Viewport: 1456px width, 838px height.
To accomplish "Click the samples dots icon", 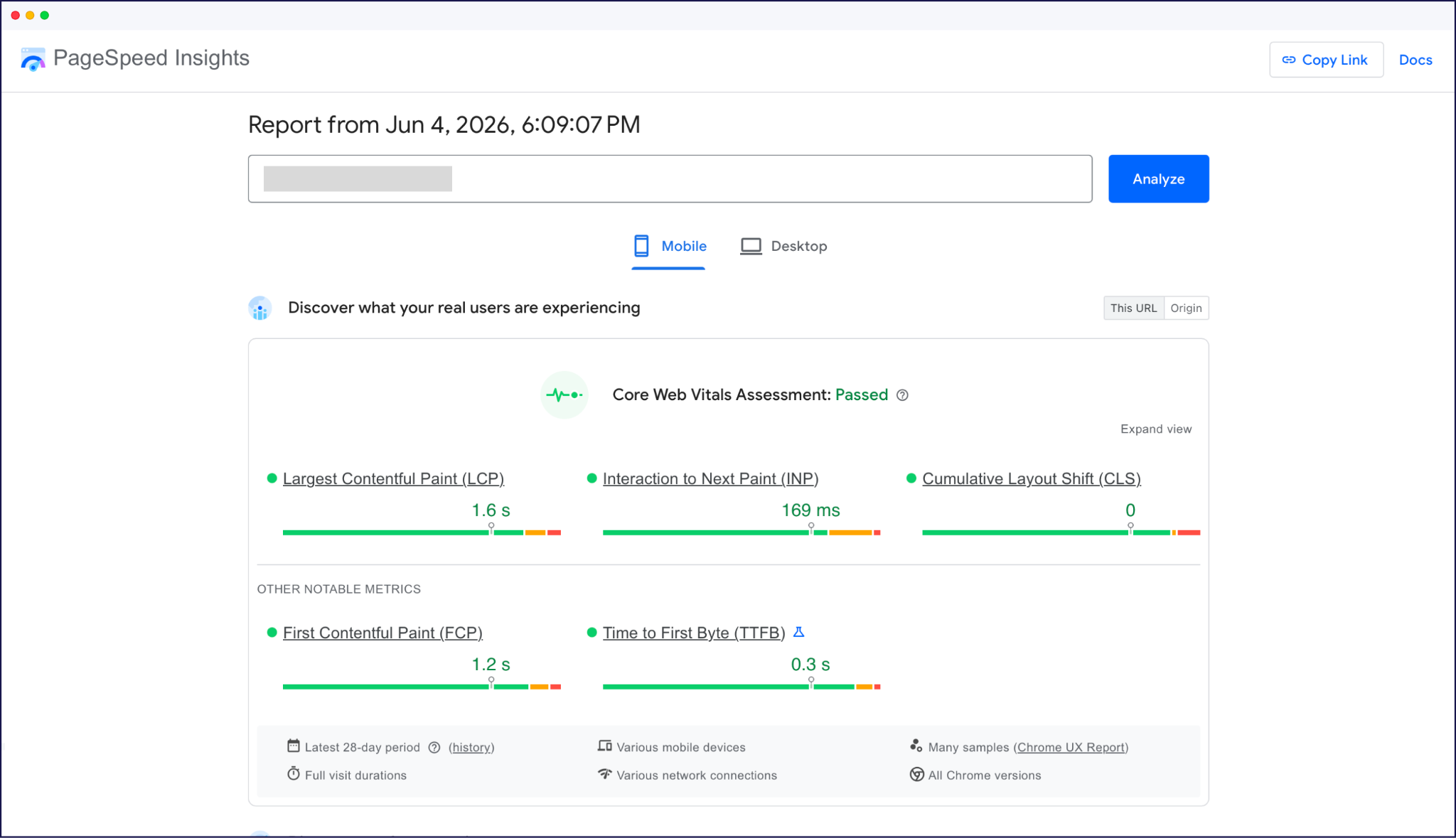I will [916, 746].
